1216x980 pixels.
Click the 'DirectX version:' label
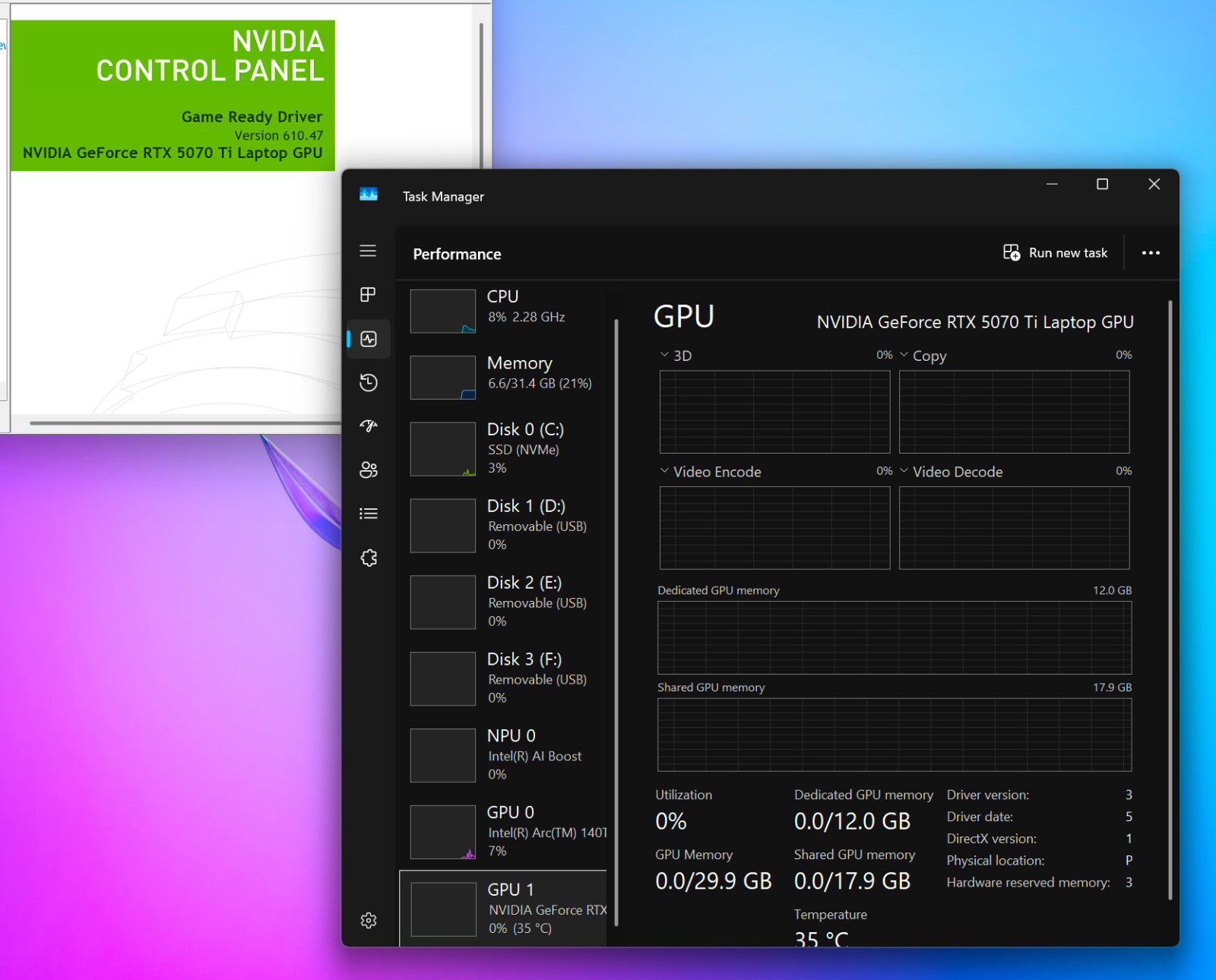[991, 839]
